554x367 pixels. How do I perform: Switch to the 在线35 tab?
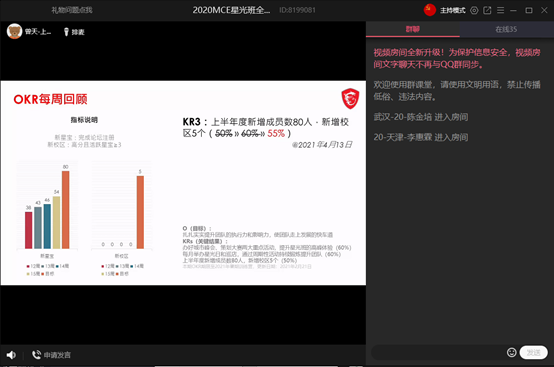coord(506,29)
